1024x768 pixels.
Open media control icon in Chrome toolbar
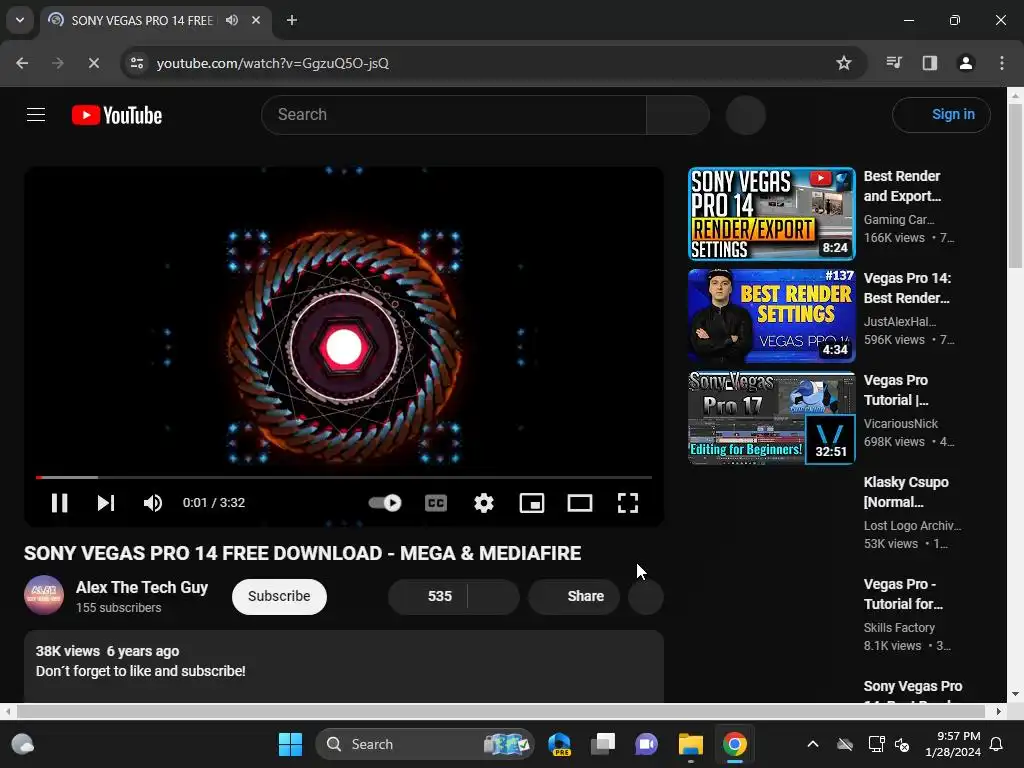[x=893, y=63]
